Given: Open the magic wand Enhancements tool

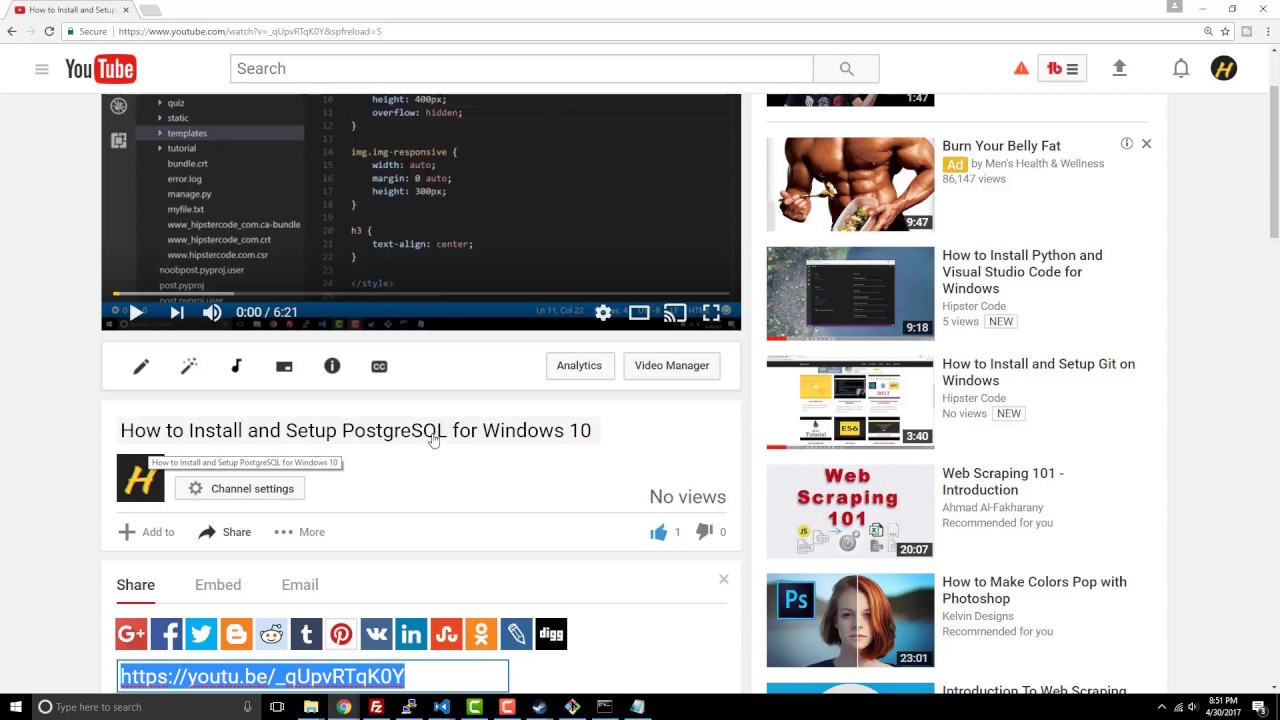Looking at the screenshot, I should click(x=188, y=367).
